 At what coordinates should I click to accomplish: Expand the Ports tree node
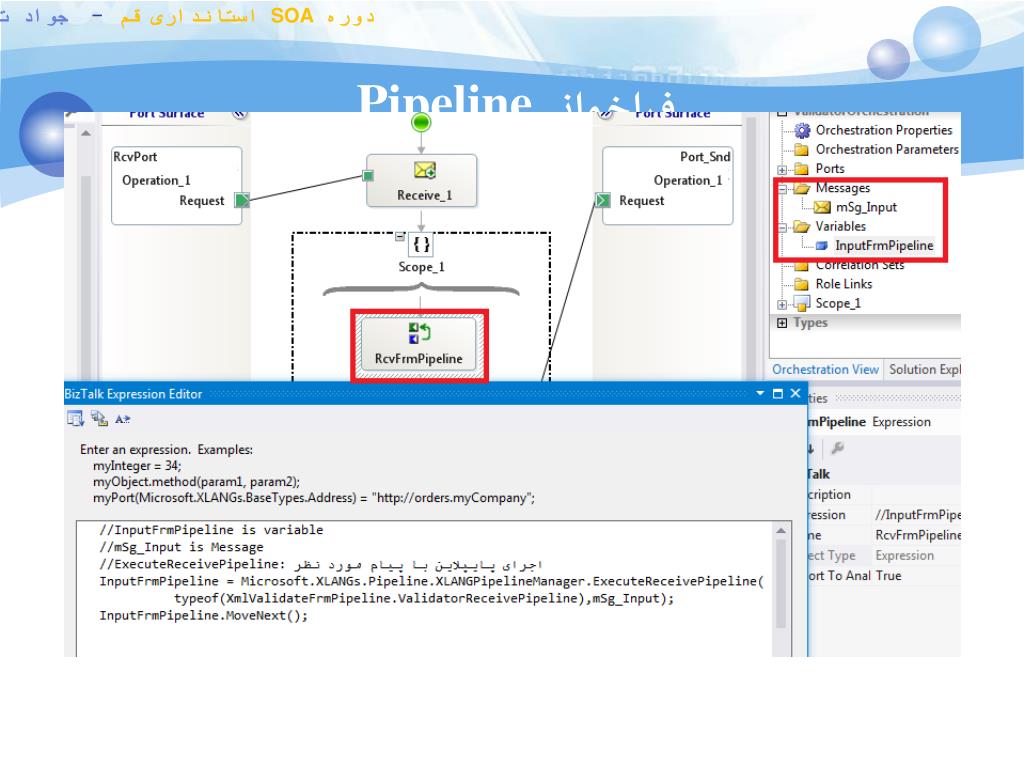coord(782,169)
